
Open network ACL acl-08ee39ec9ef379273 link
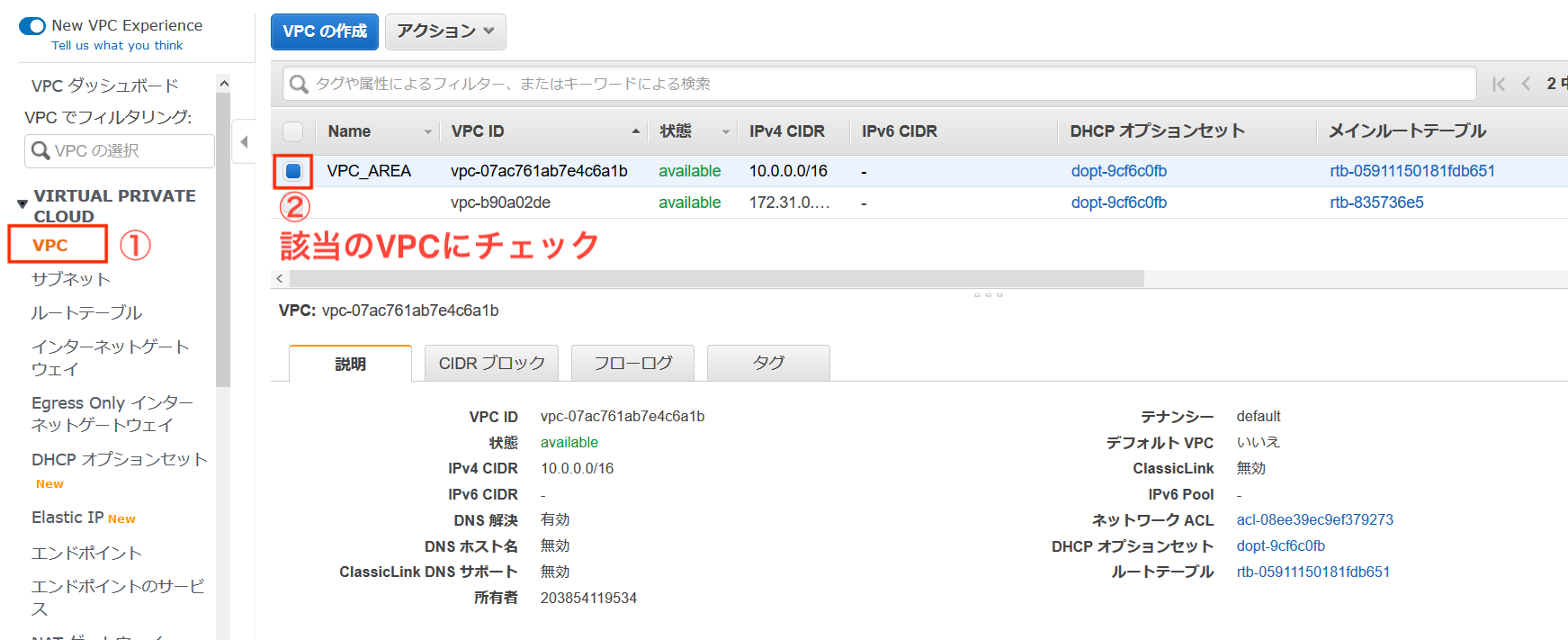click(x=1314, y=519)
